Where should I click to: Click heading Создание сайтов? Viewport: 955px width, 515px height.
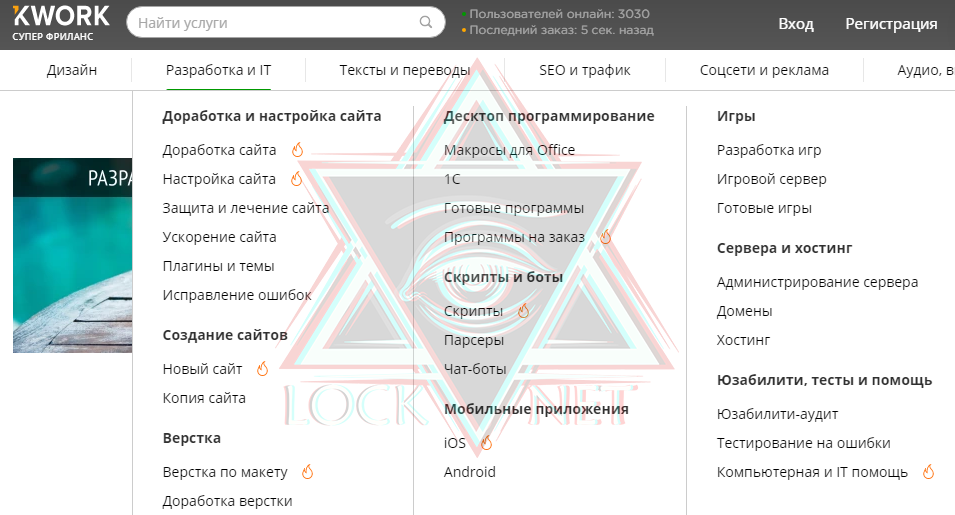pyautogui.click(x=225, y=335)
